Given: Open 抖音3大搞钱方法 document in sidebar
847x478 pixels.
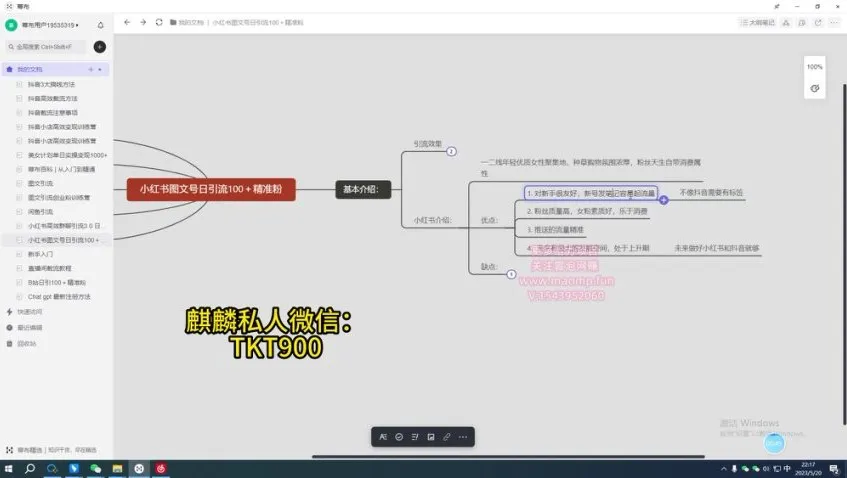Looking at the screenshot, I should 52,84.
